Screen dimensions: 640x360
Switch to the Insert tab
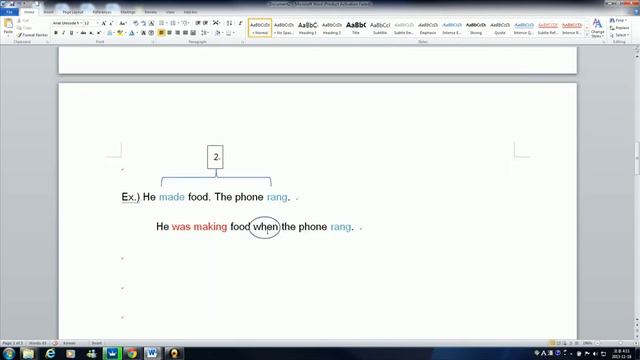coord(49,12)
